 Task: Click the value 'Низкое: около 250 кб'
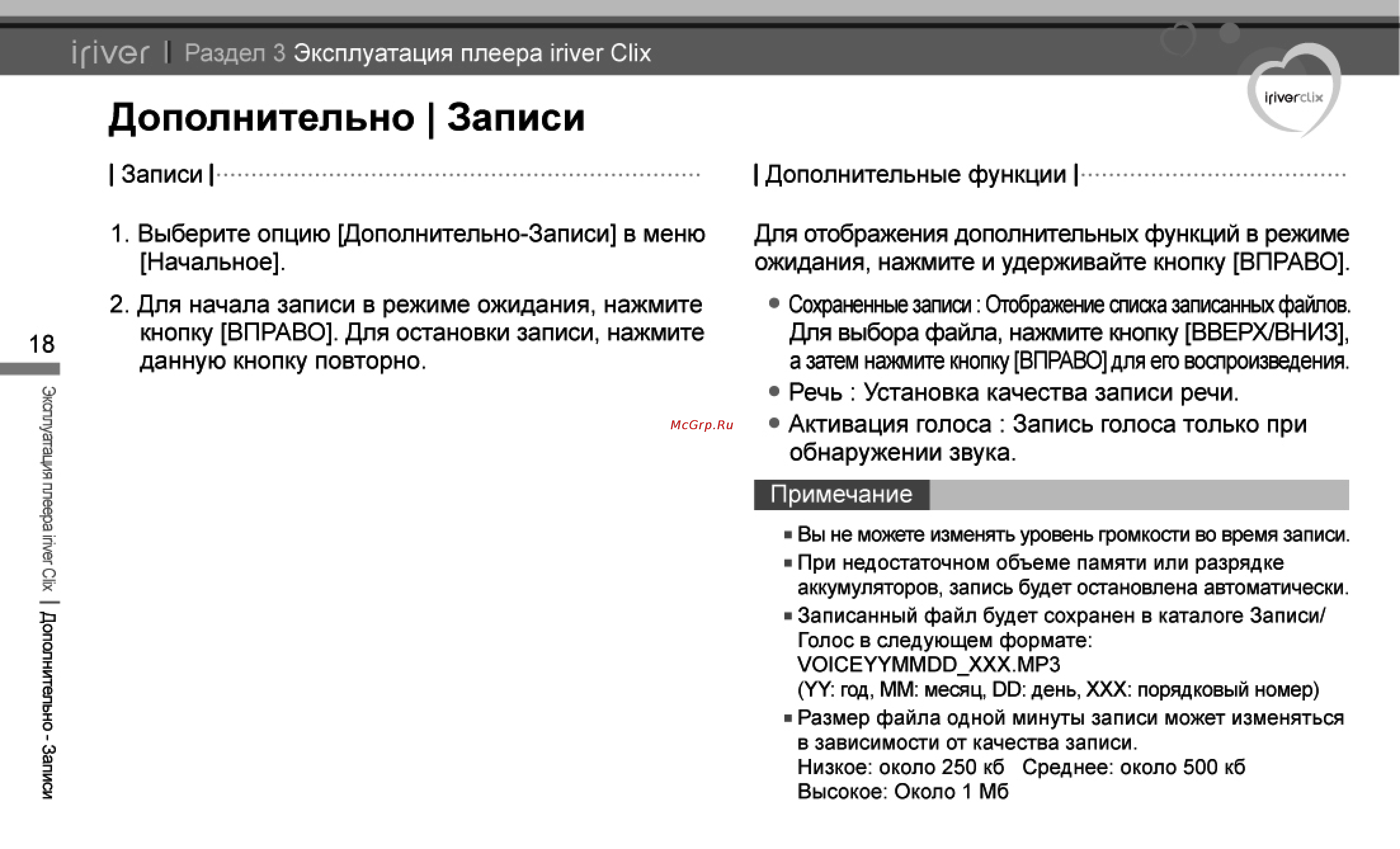point(901,767)
